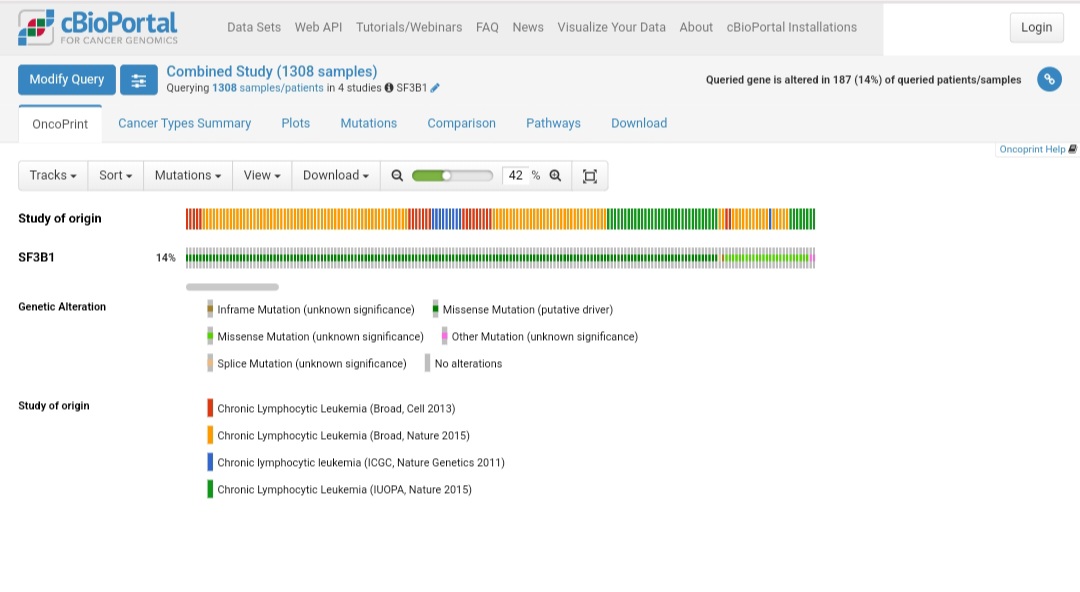This screenshot has width=1080, height=592.
Task: Open the Sort dropdown
Action: coord(114,175)
